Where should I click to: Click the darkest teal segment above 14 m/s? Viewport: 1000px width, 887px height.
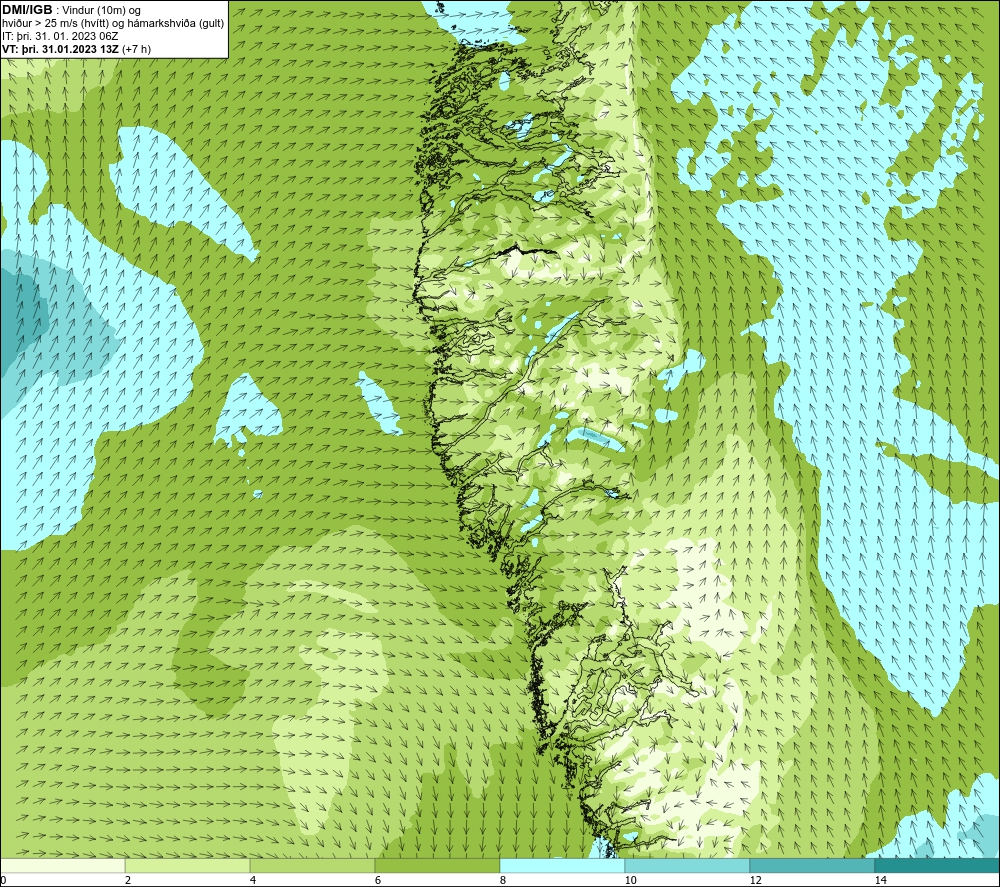938,865
